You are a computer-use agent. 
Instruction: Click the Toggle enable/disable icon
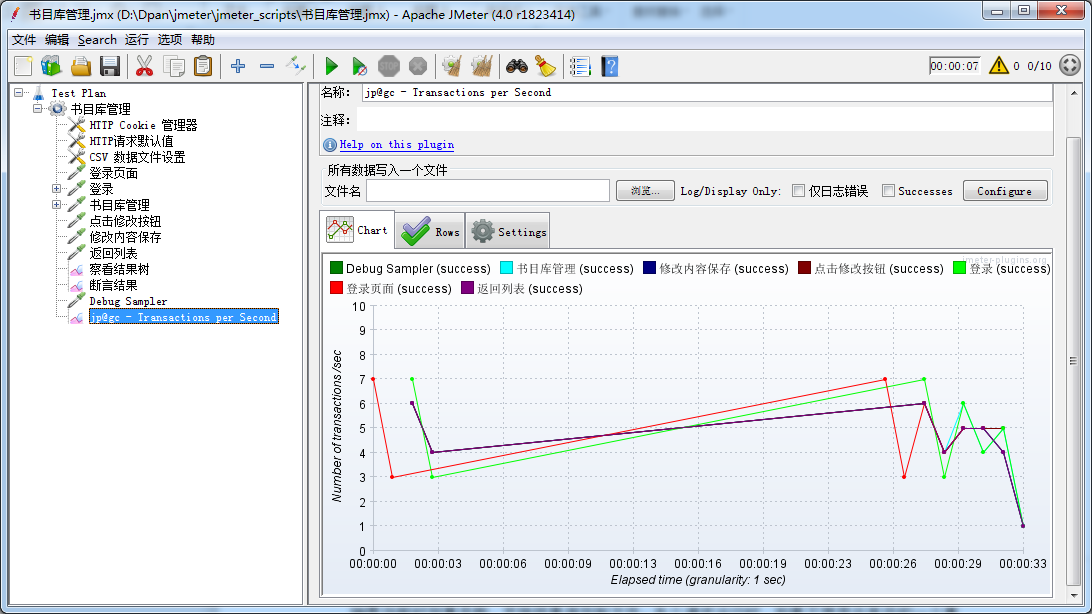[x=296, y=66]
